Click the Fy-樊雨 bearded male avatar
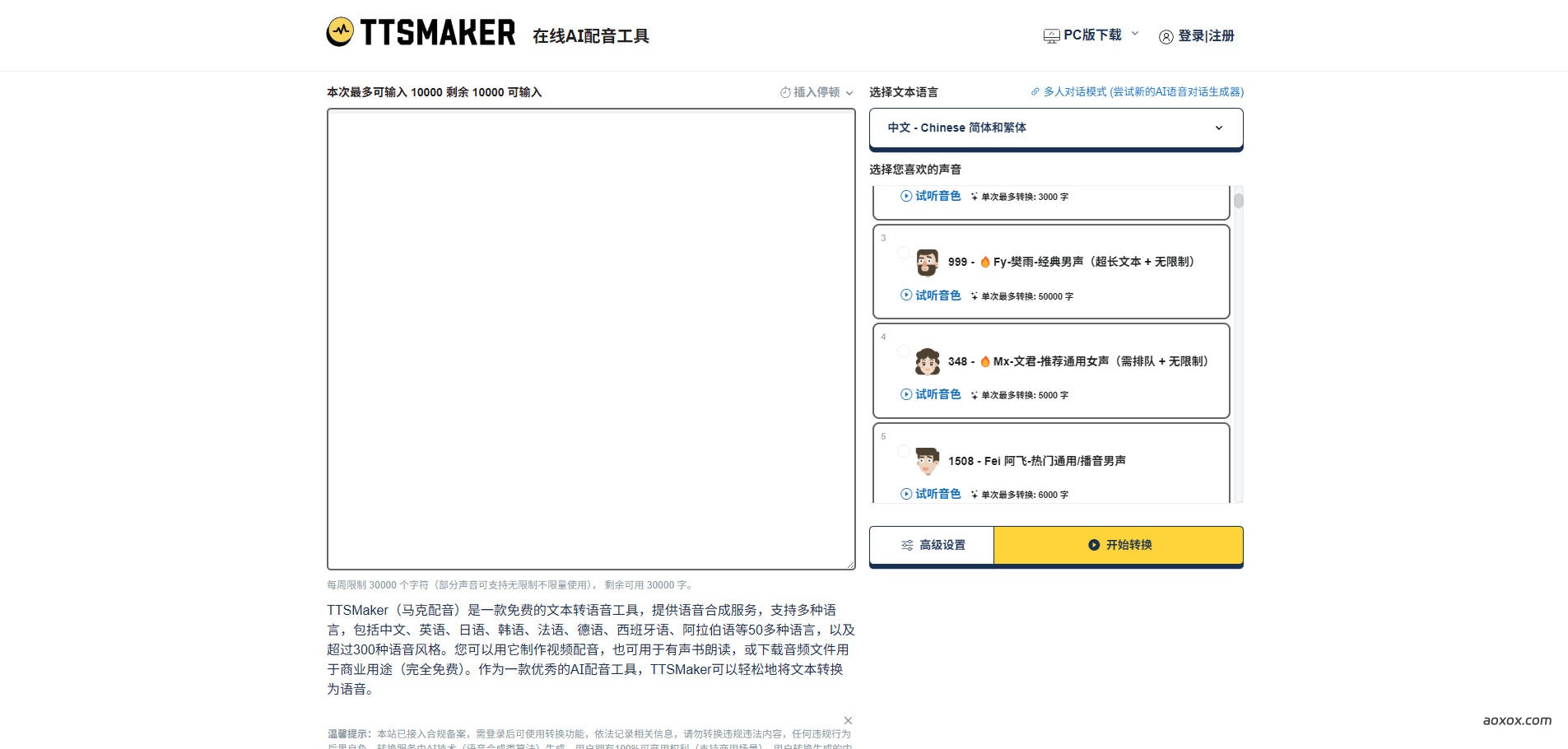The width and height of the screenshot is (1568, 749). pos(928,263)
